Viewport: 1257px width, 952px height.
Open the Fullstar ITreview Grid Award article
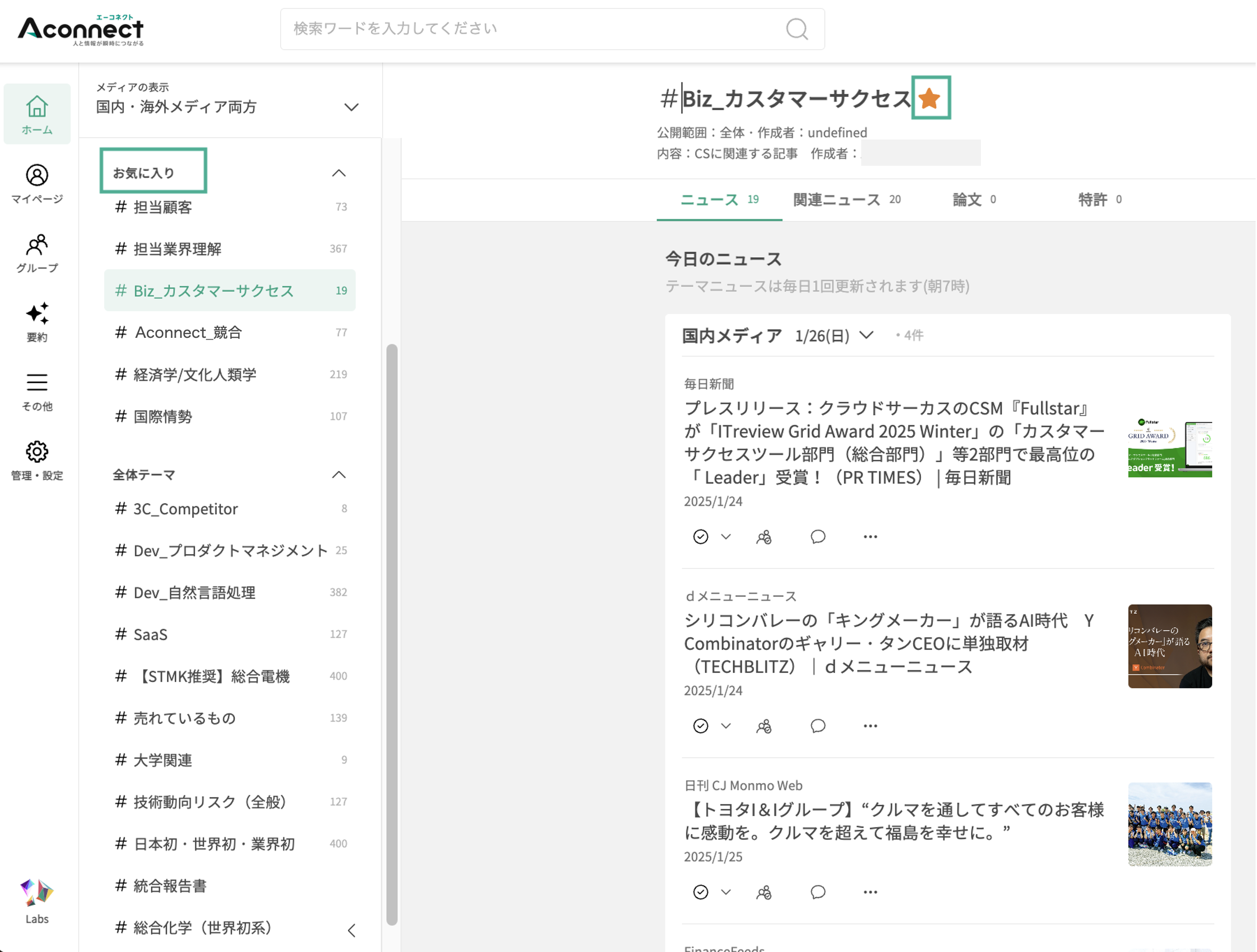895,443
